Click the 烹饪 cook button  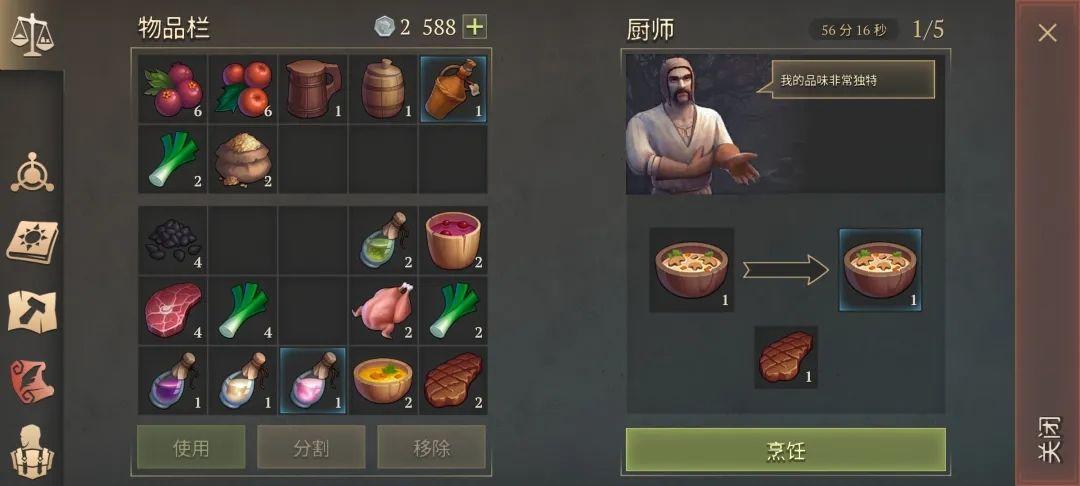click(785, 450)
